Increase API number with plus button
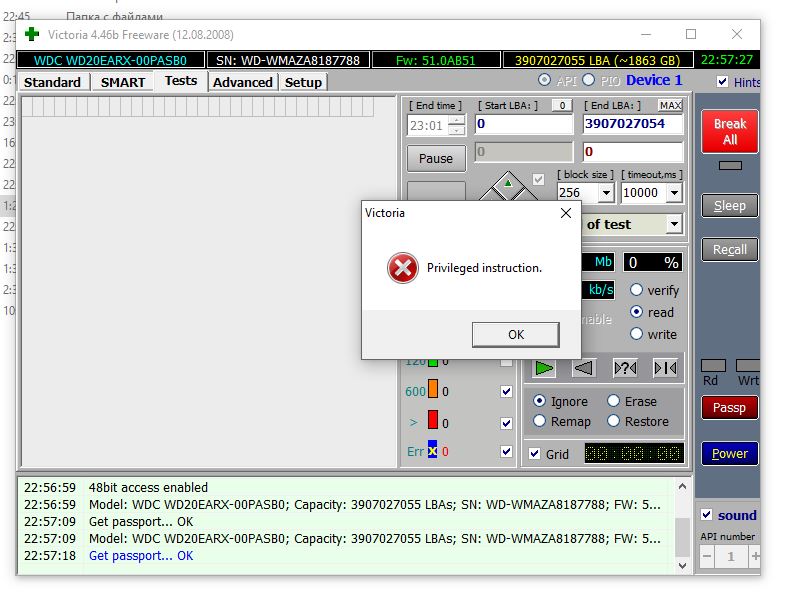Viewport: 791px width, 599px height. coord(755,557)
